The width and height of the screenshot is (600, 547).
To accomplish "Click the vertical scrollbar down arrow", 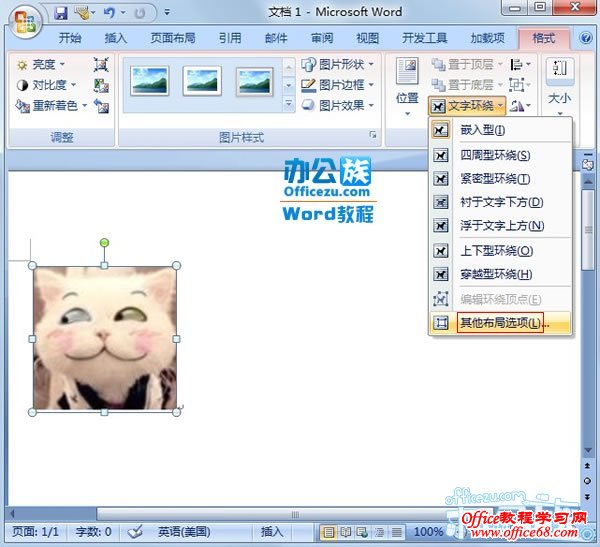I will [x=588, y=451].
